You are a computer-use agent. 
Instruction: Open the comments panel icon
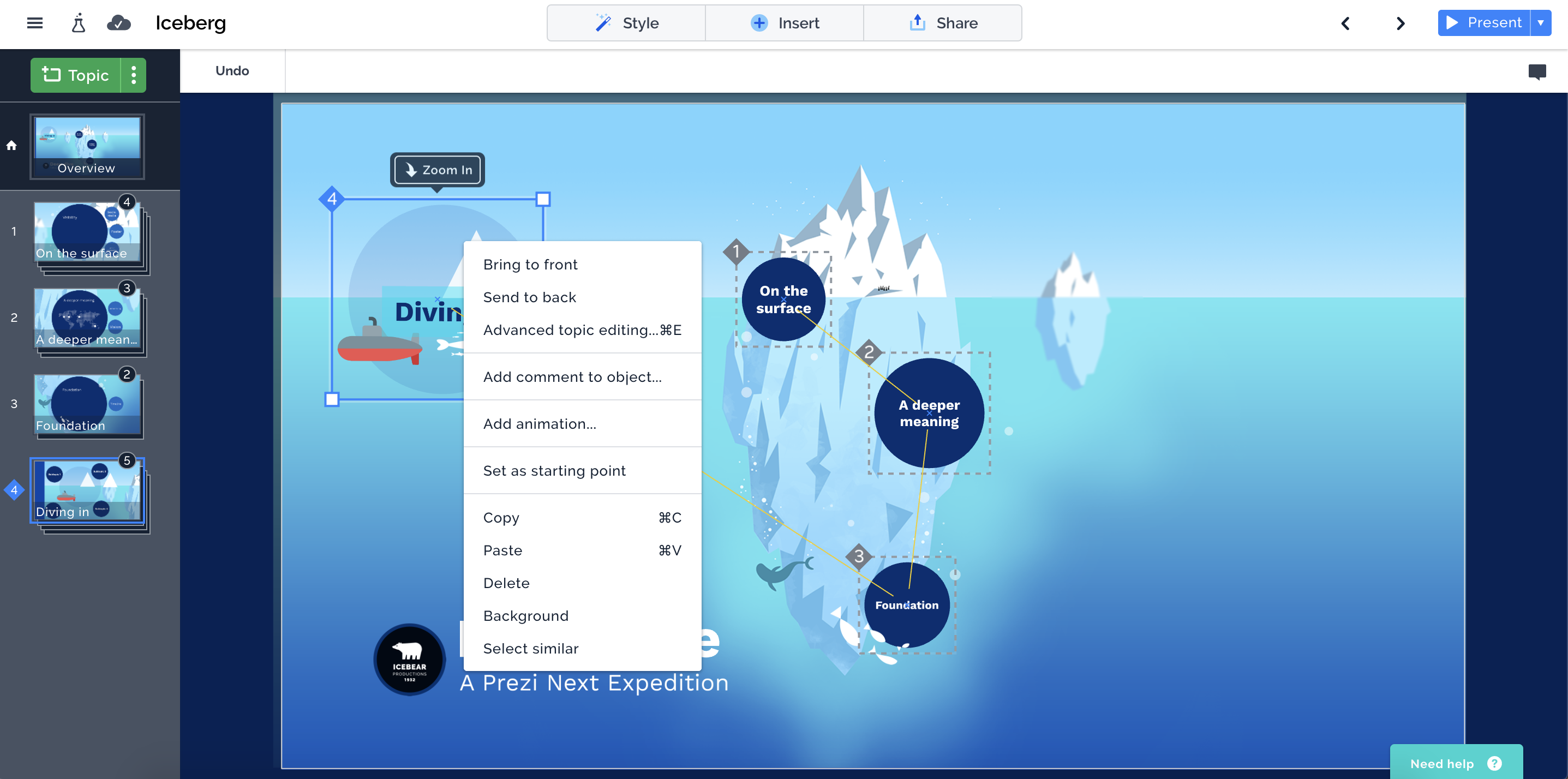[x=1537, y=72]
